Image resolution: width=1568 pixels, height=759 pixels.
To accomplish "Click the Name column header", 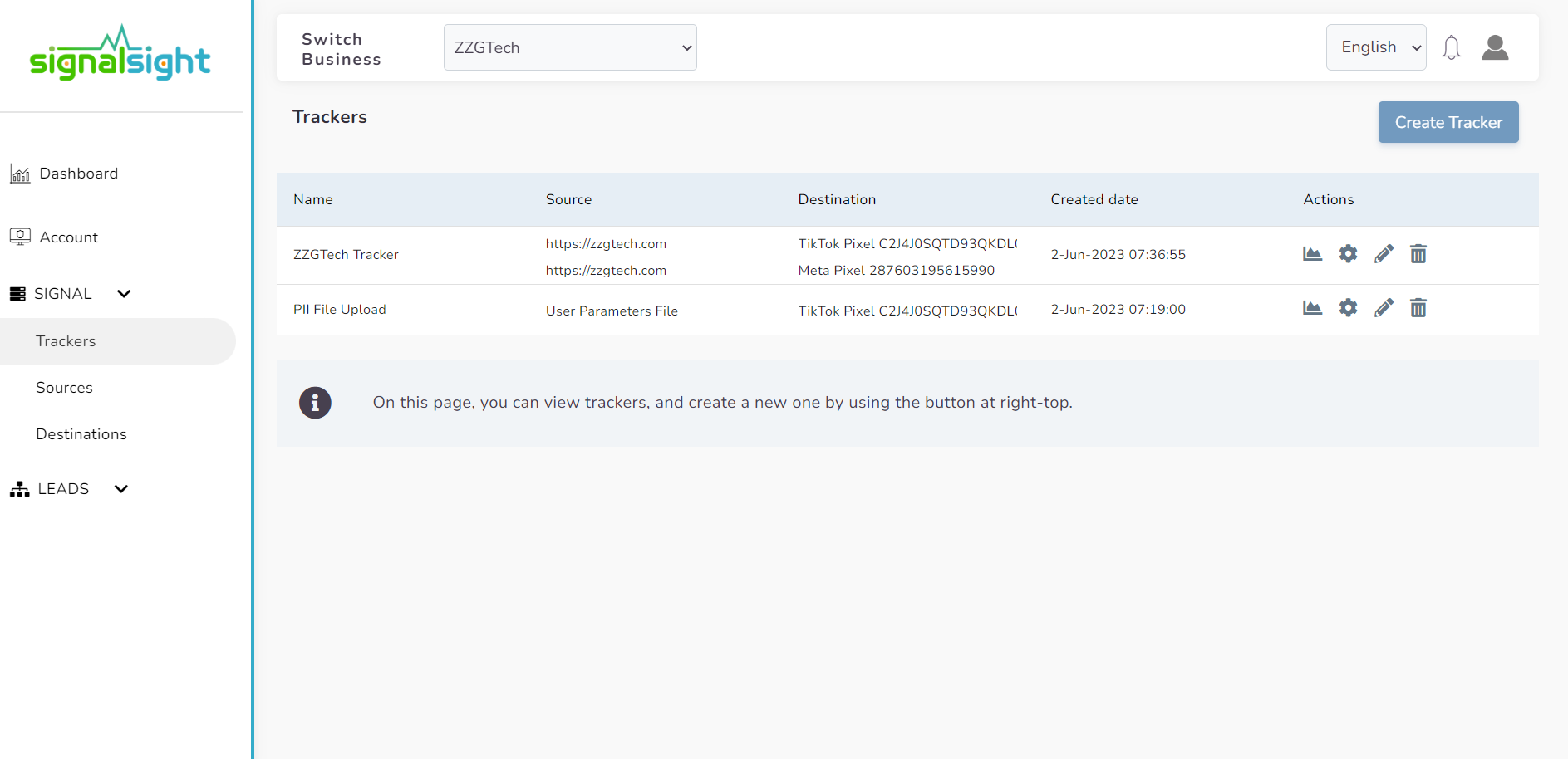I will [x=313, y=199].
